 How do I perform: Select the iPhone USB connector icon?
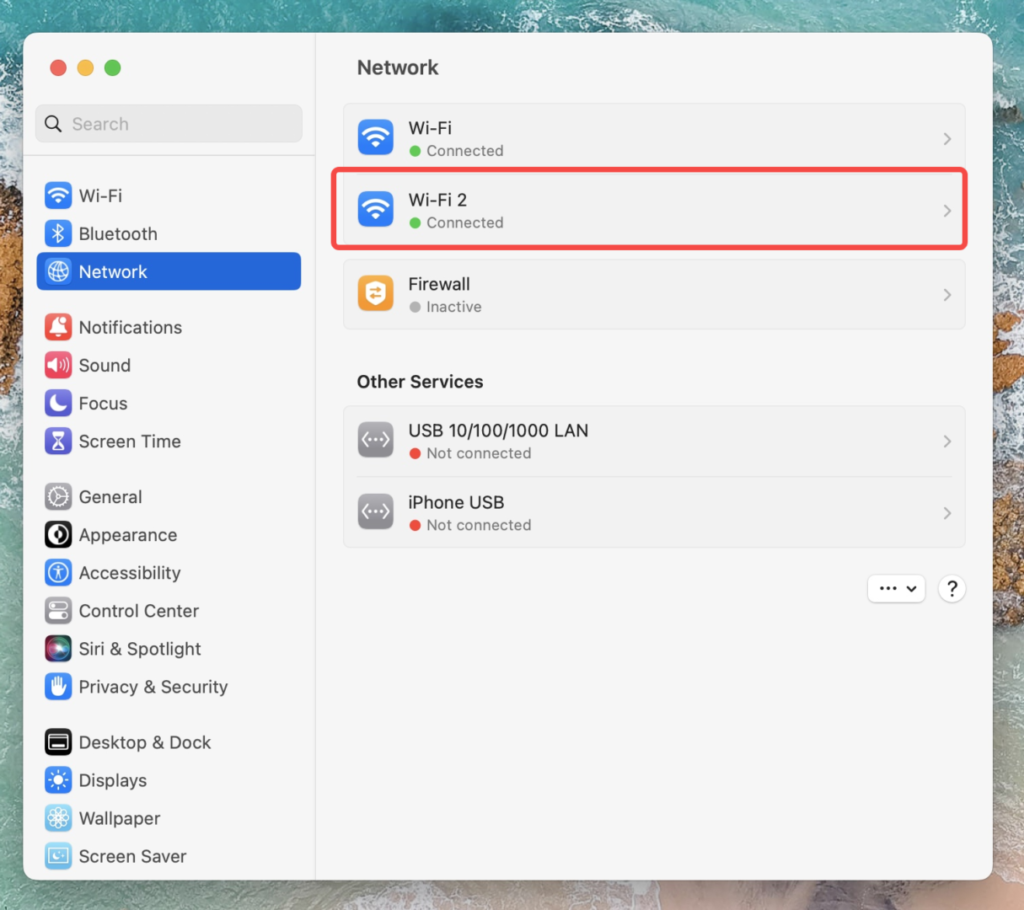tap(375, 512)
